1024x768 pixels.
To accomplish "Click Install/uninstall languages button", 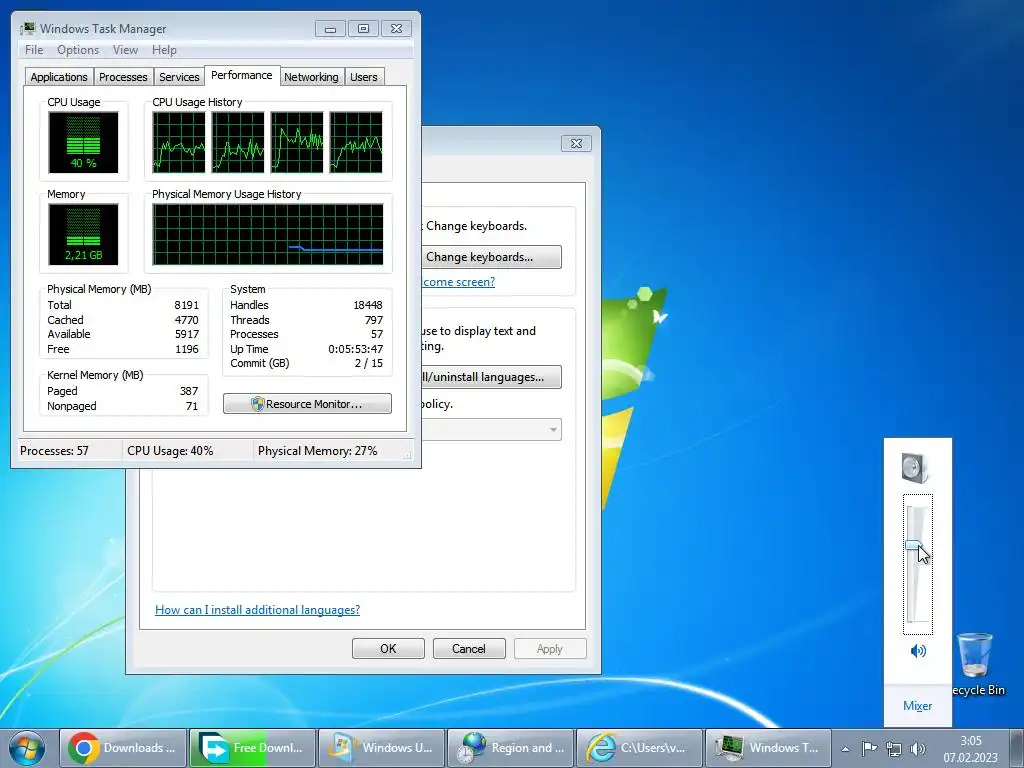I will (490, 377).
